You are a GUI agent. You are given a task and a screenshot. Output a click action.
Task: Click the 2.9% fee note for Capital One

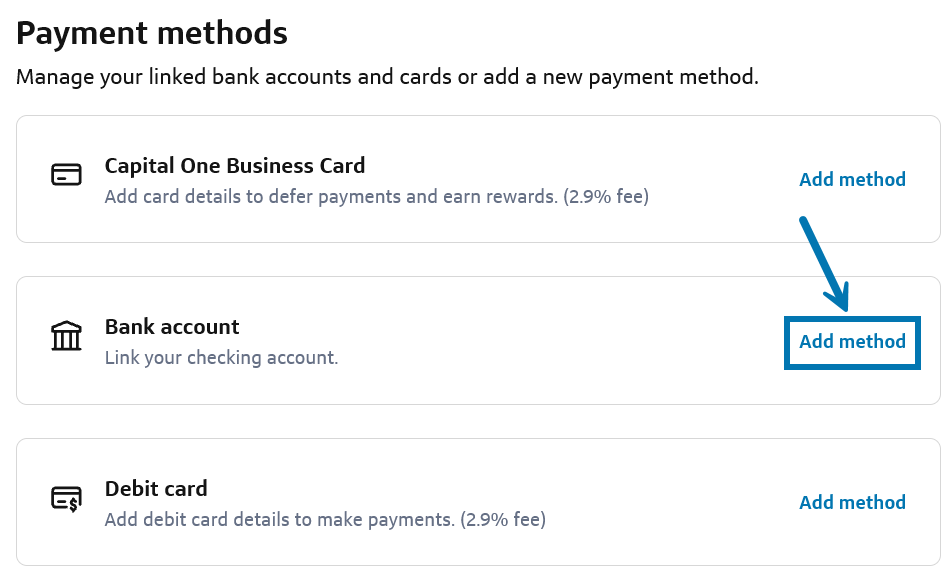click(606, 197)
